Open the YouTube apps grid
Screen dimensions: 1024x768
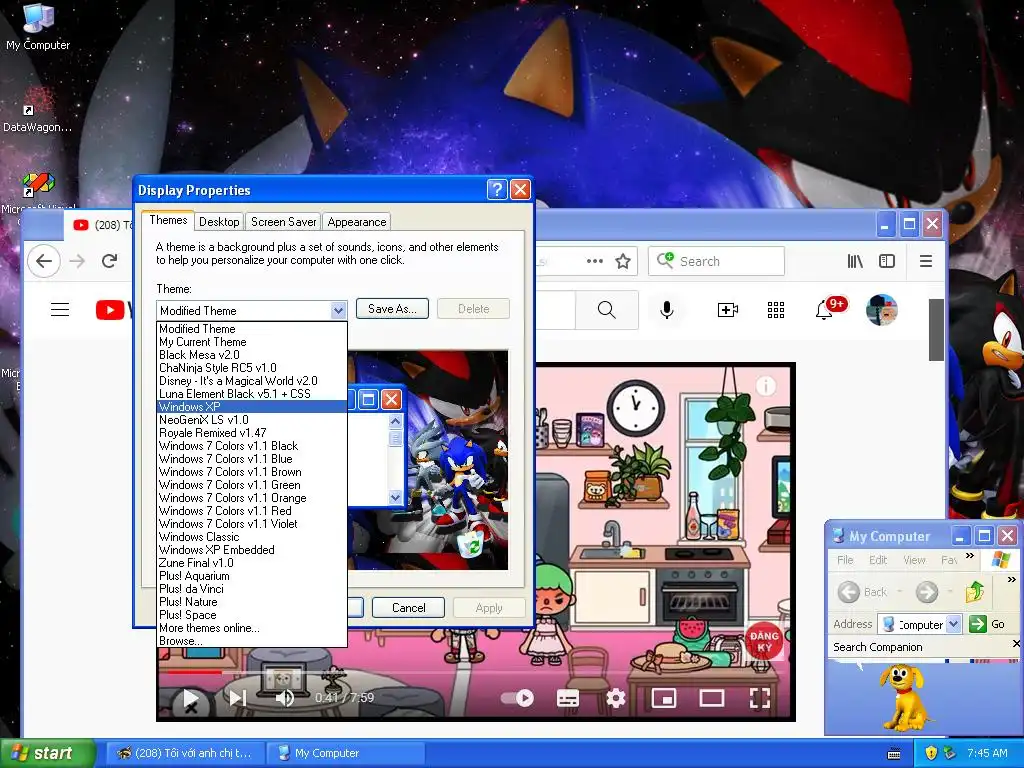tap(776, 310)
